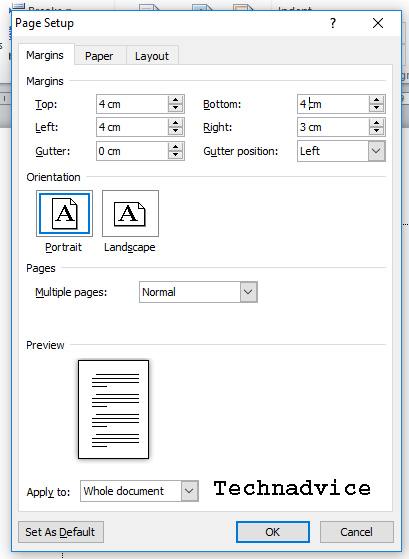Click into the Left margin field
Screen dimensions: 409x559
pyautogui.click(x=132, y=127)
